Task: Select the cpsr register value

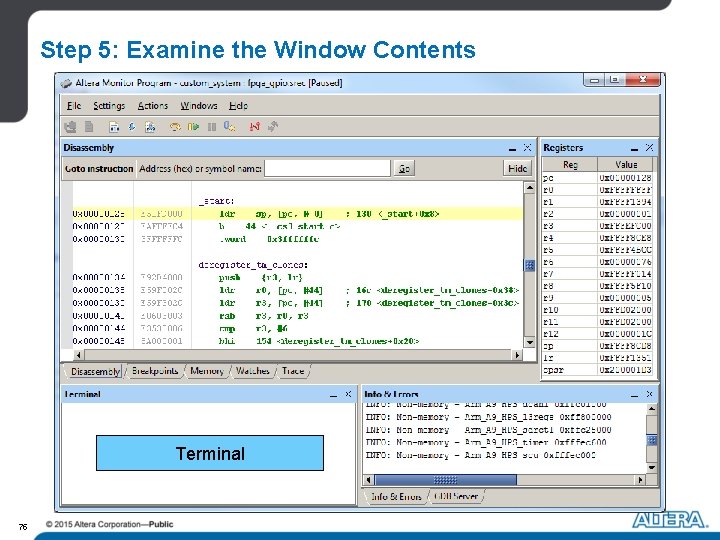Action: [x=625, y=370]
